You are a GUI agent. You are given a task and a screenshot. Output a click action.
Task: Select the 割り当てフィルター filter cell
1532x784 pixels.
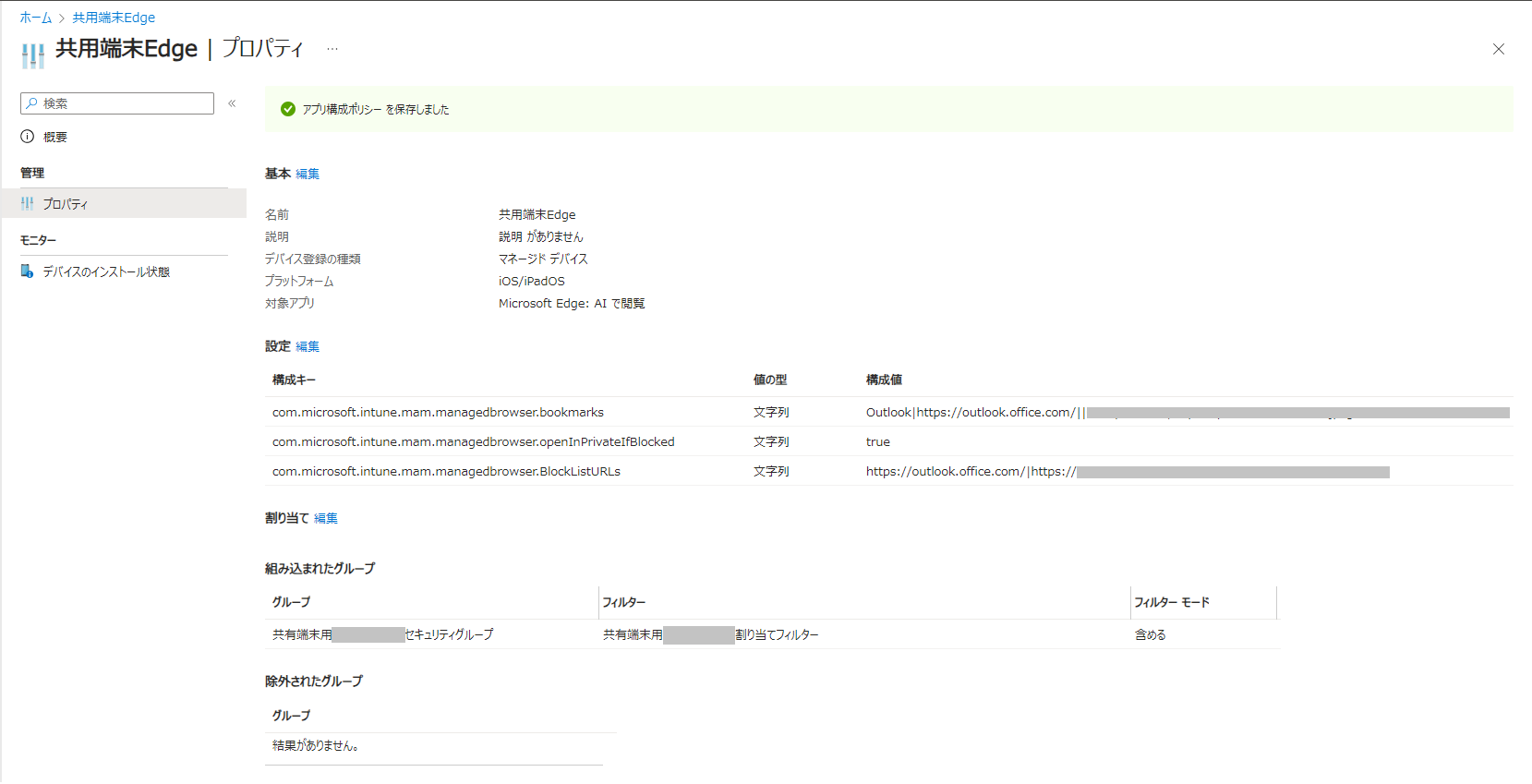(711, 634)
